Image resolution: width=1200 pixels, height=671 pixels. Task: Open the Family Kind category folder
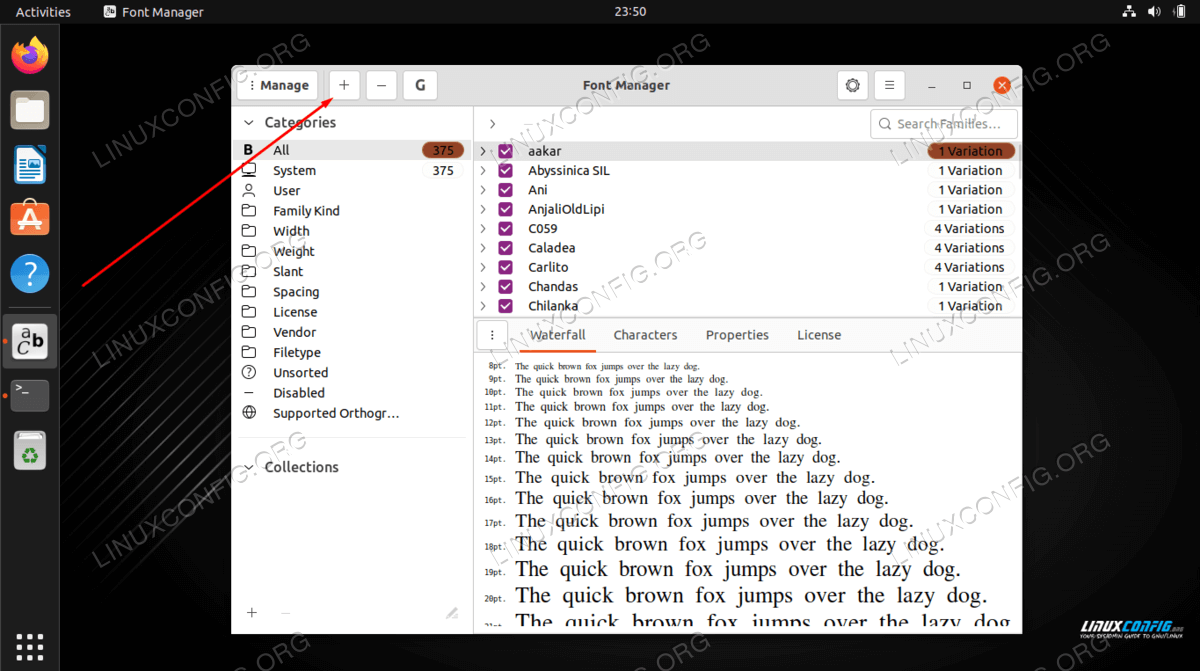(x=351, y=211)
